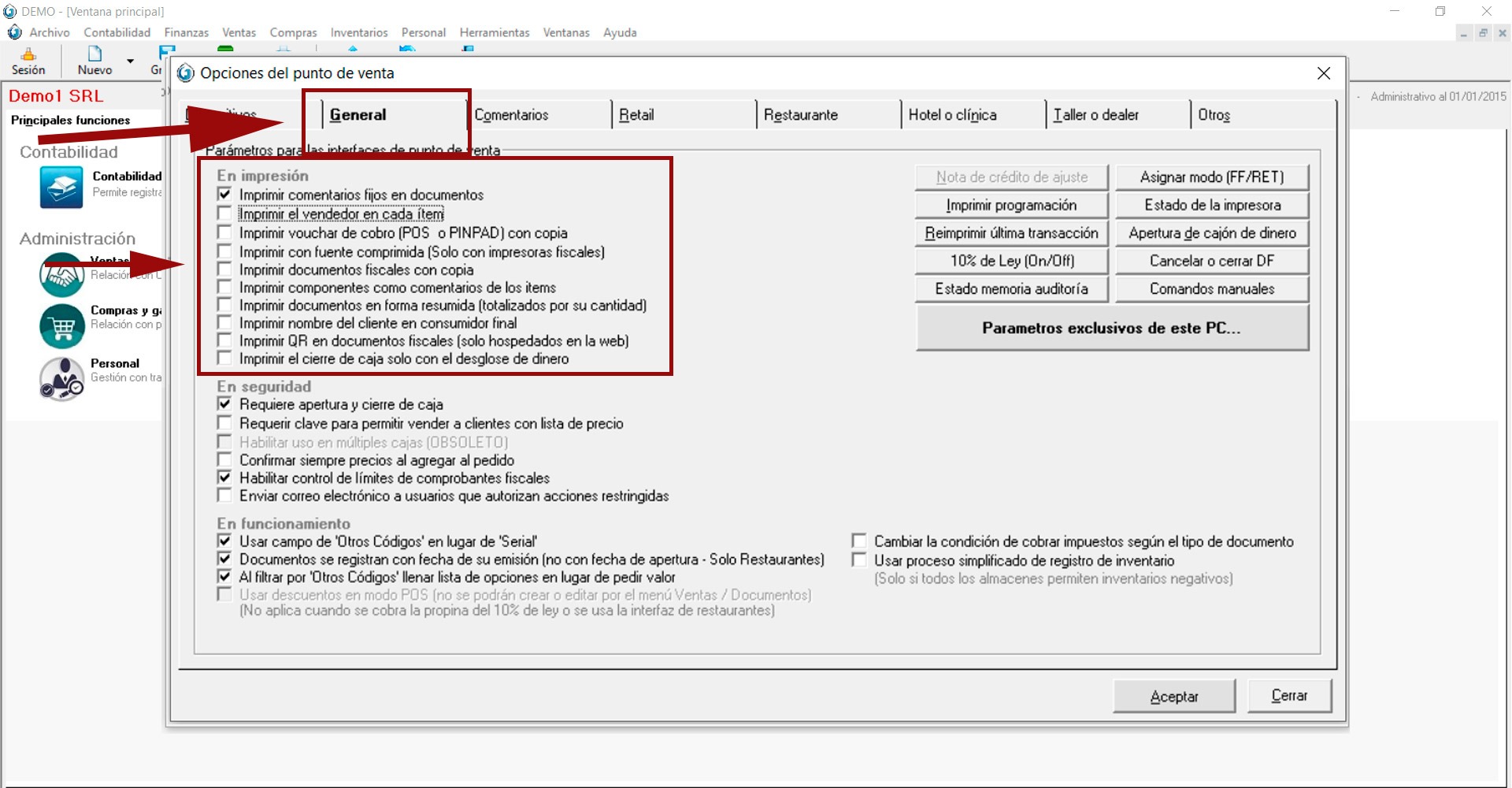This screenshot has width=1512, height=788.
Task: Expand the Nuevo dropdown arrow
Action: [x=131, y=61]
